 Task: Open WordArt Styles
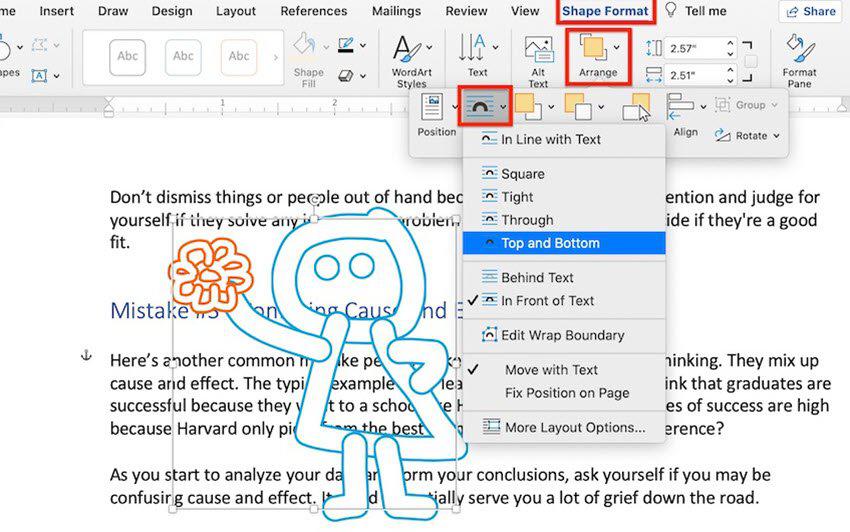[406, 49]
